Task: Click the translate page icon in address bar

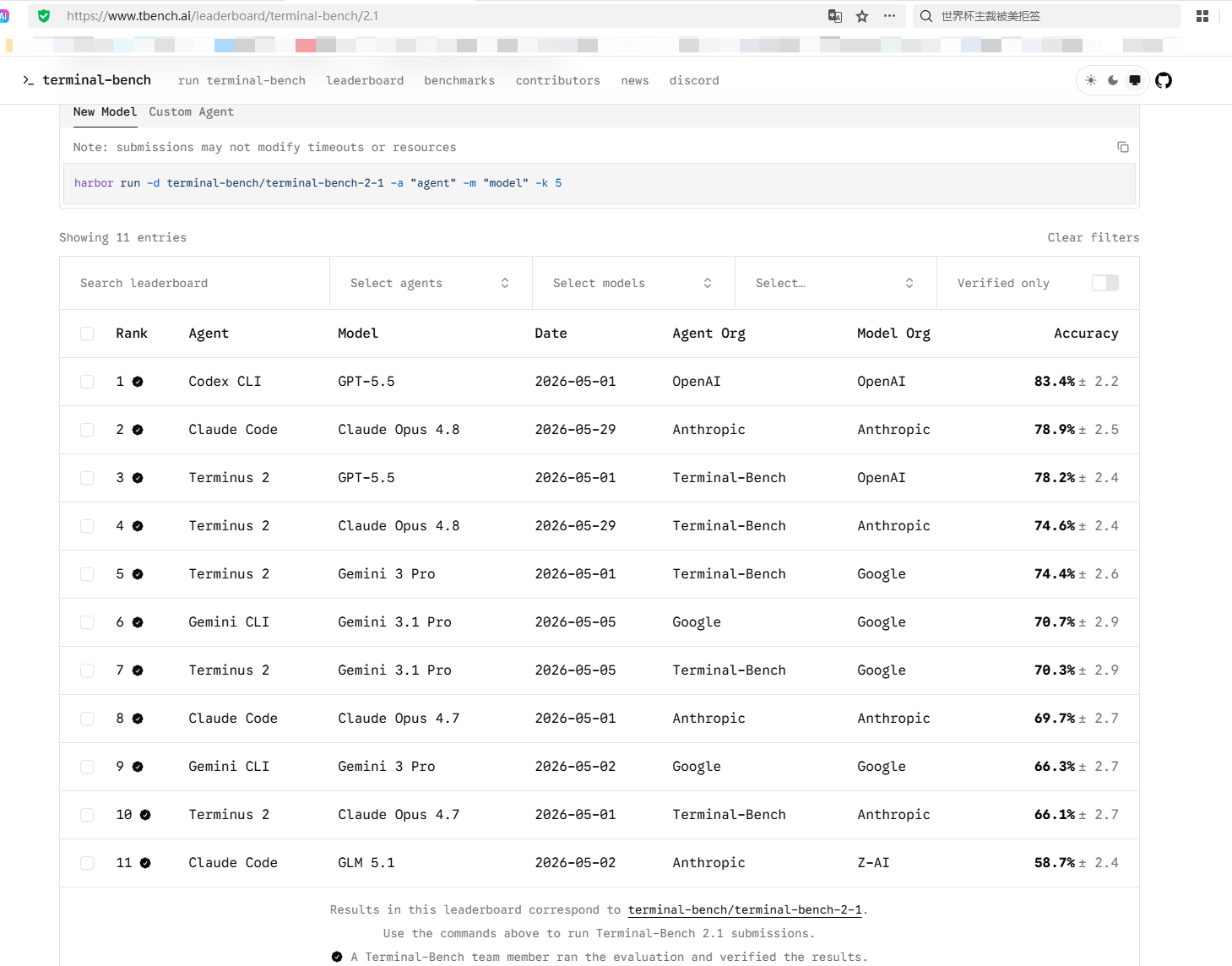Action: pyautogui.click(x=835, y=16)
